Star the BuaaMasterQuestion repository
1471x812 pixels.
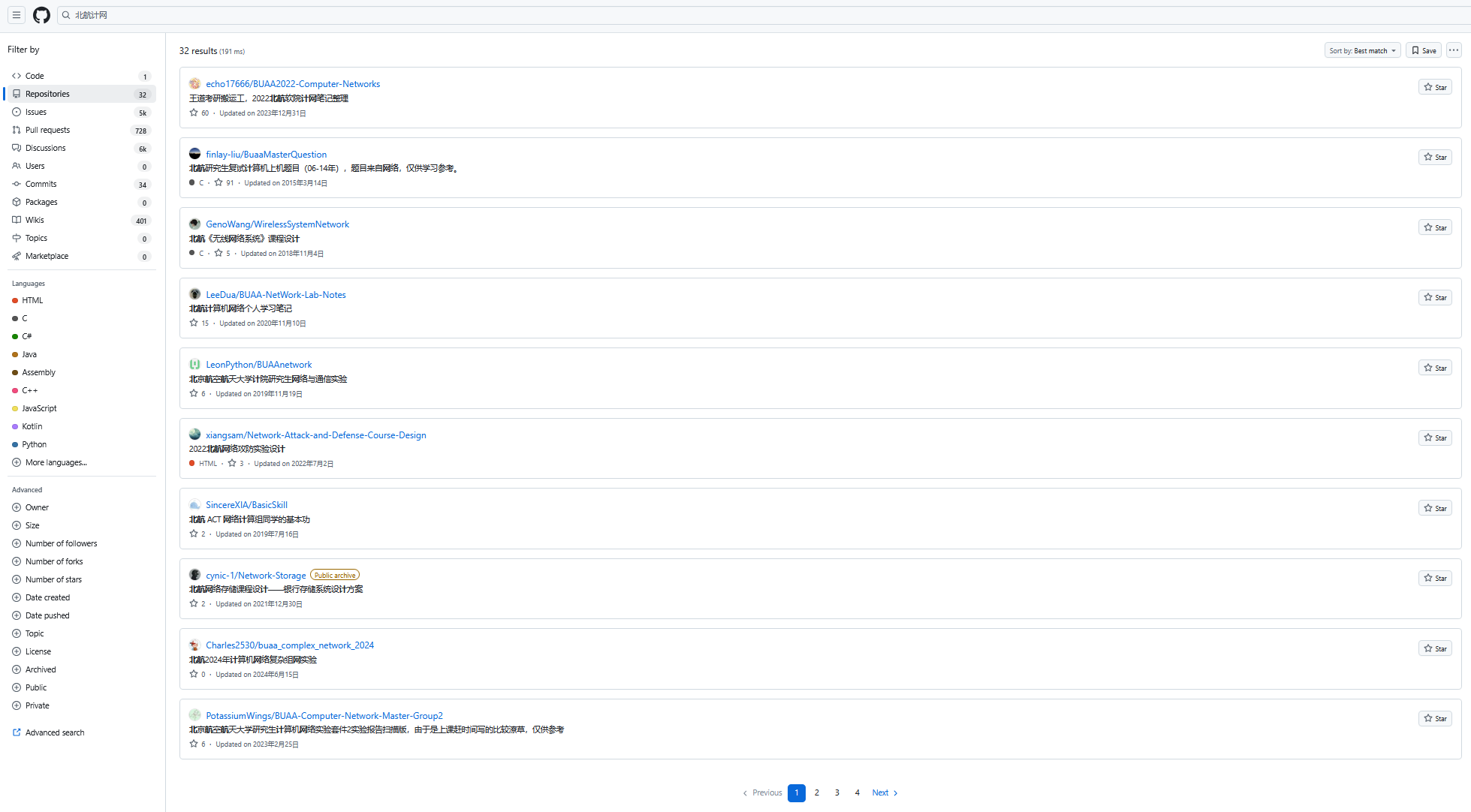point(1435,158)
